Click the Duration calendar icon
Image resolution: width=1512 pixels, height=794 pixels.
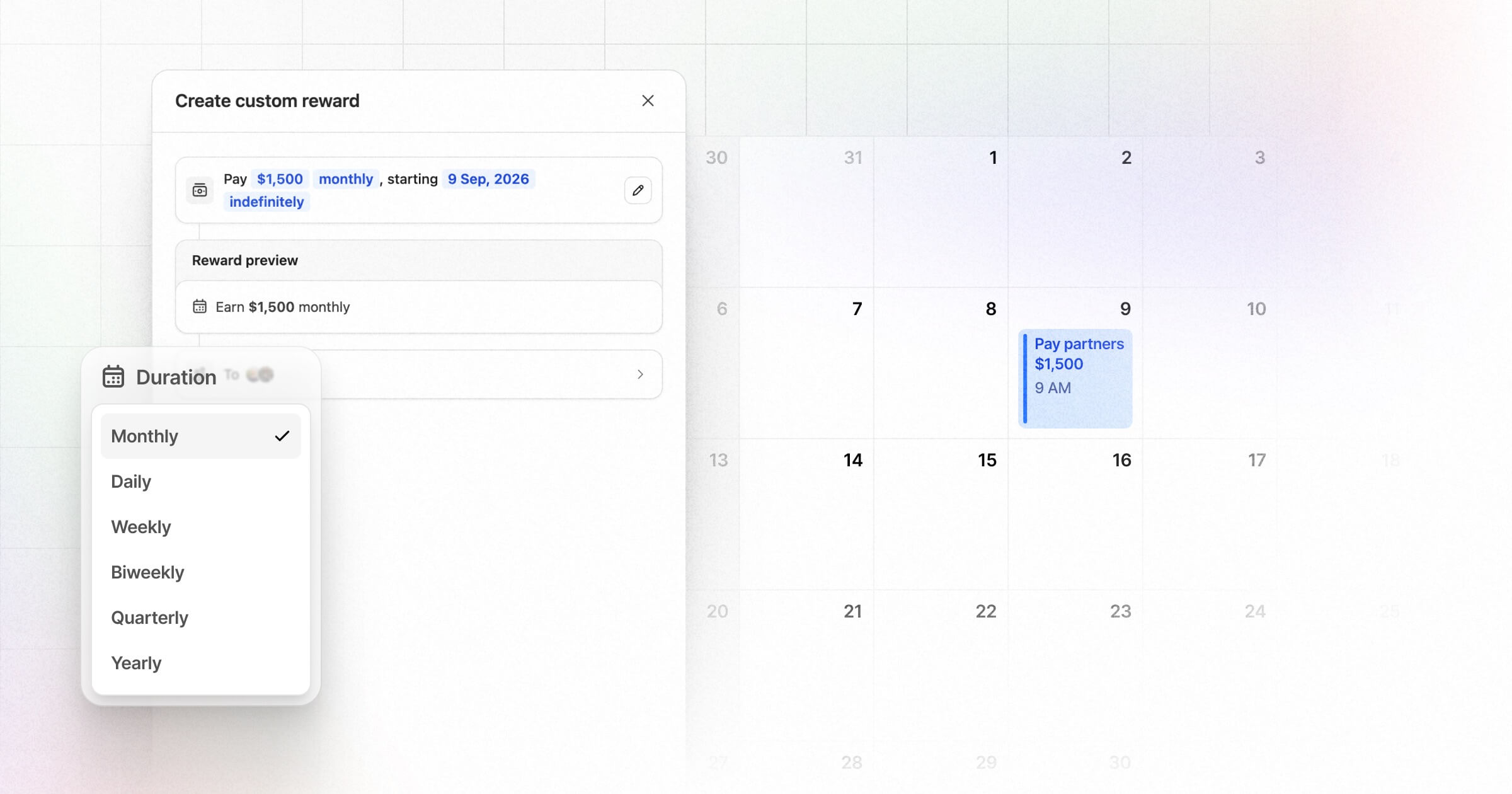(113, 377)
